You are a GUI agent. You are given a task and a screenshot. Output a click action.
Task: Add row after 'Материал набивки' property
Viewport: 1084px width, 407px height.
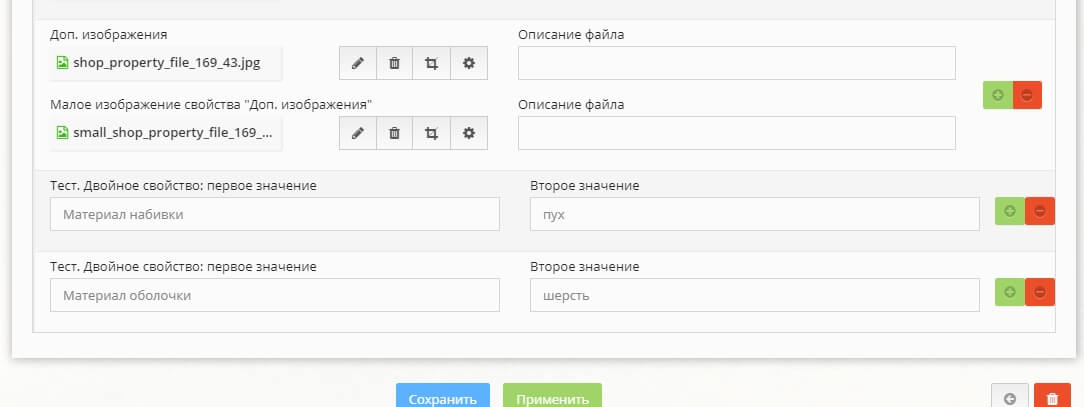pyautogui.click(x=1009, y=211)
